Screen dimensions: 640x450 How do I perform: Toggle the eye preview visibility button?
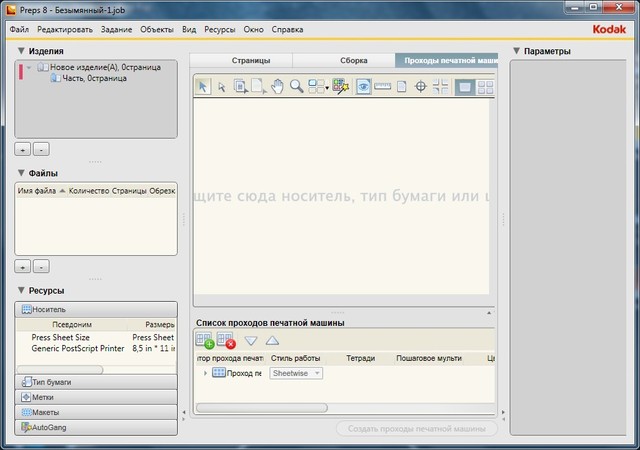point(363,87)
